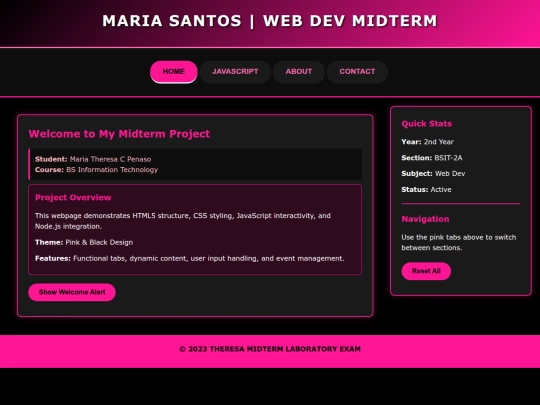The image size is (540, 405).
Task: Click the Course: BS Information Technology line
Action: pyautogui.click(x=96, y=170)
